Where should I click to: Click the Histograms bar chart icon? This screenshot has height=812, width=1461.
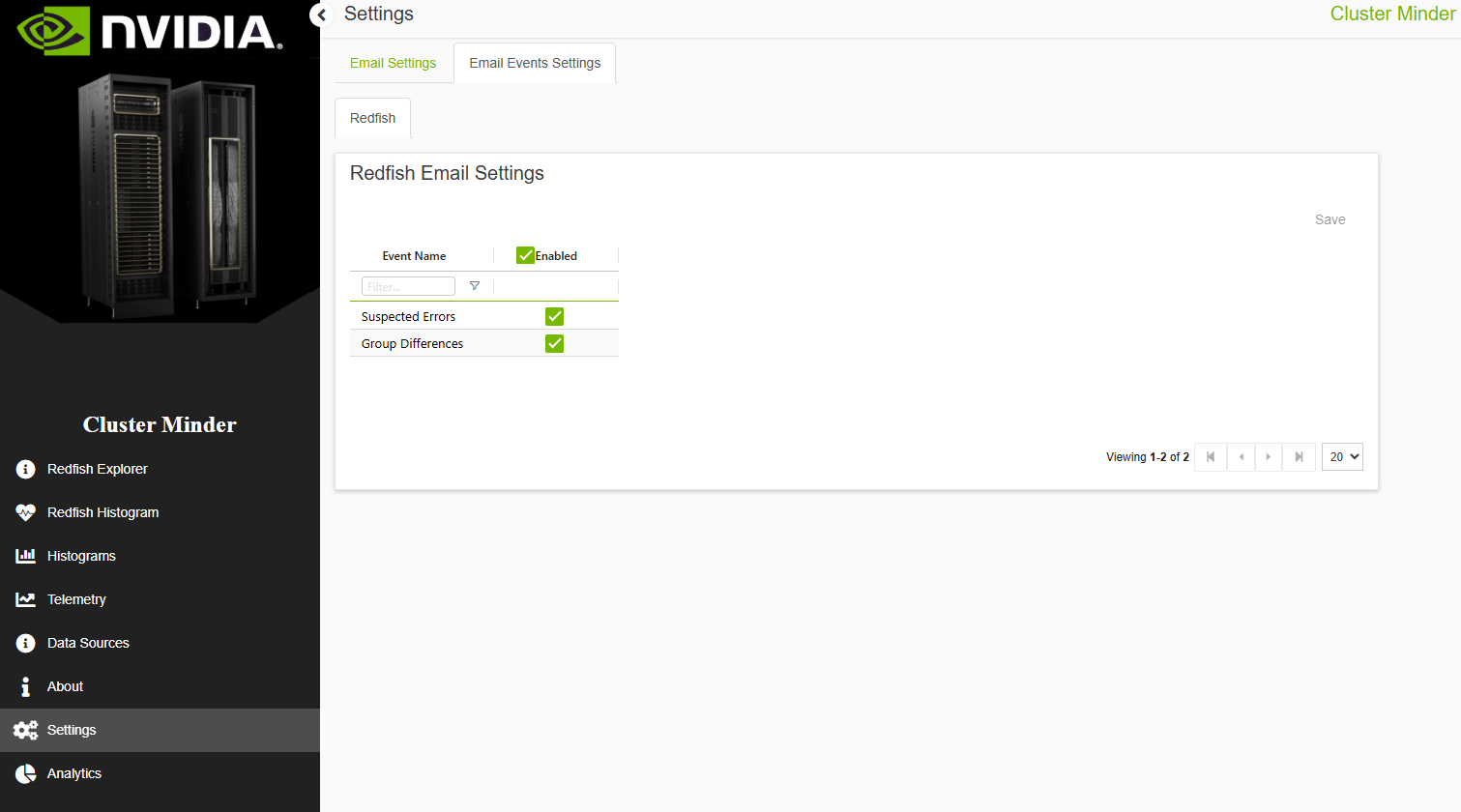[x=26, y=556]
